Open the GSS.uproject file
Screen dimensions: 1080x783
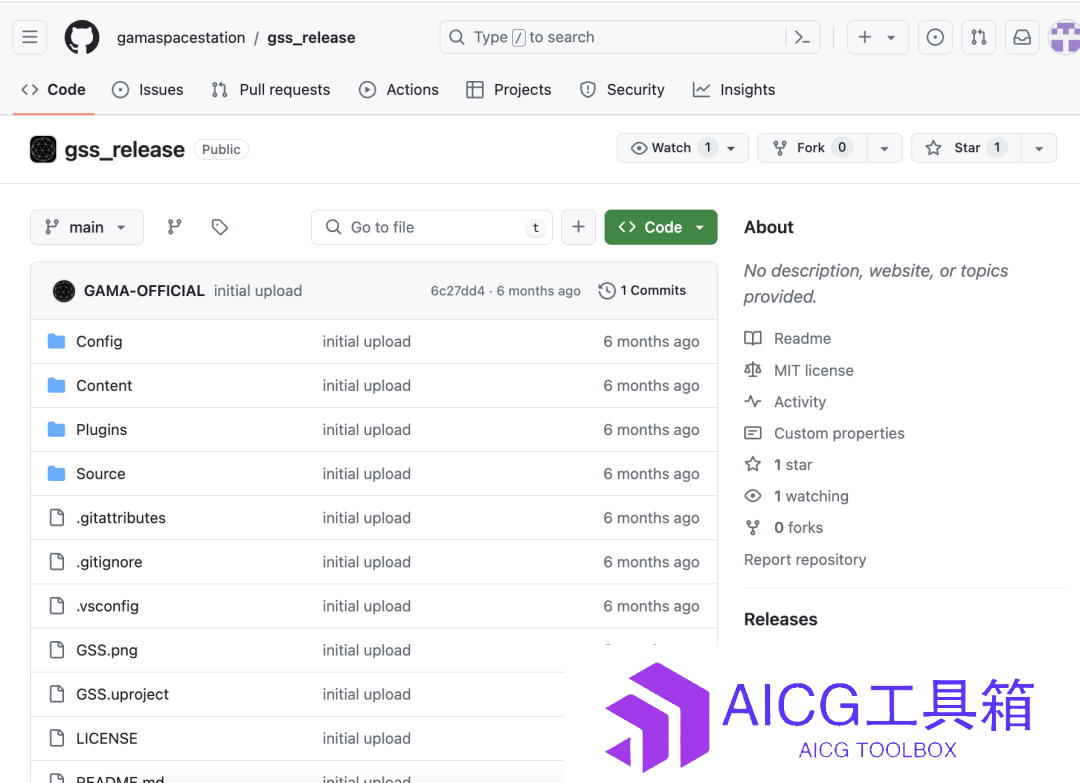click(x=122, y=694)
